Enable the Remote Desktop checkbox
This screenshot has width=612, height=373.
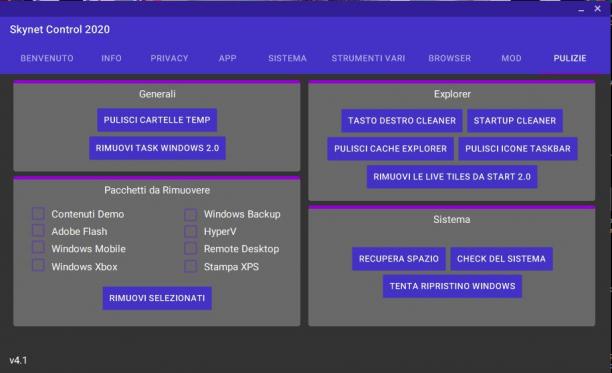[190, 249]
